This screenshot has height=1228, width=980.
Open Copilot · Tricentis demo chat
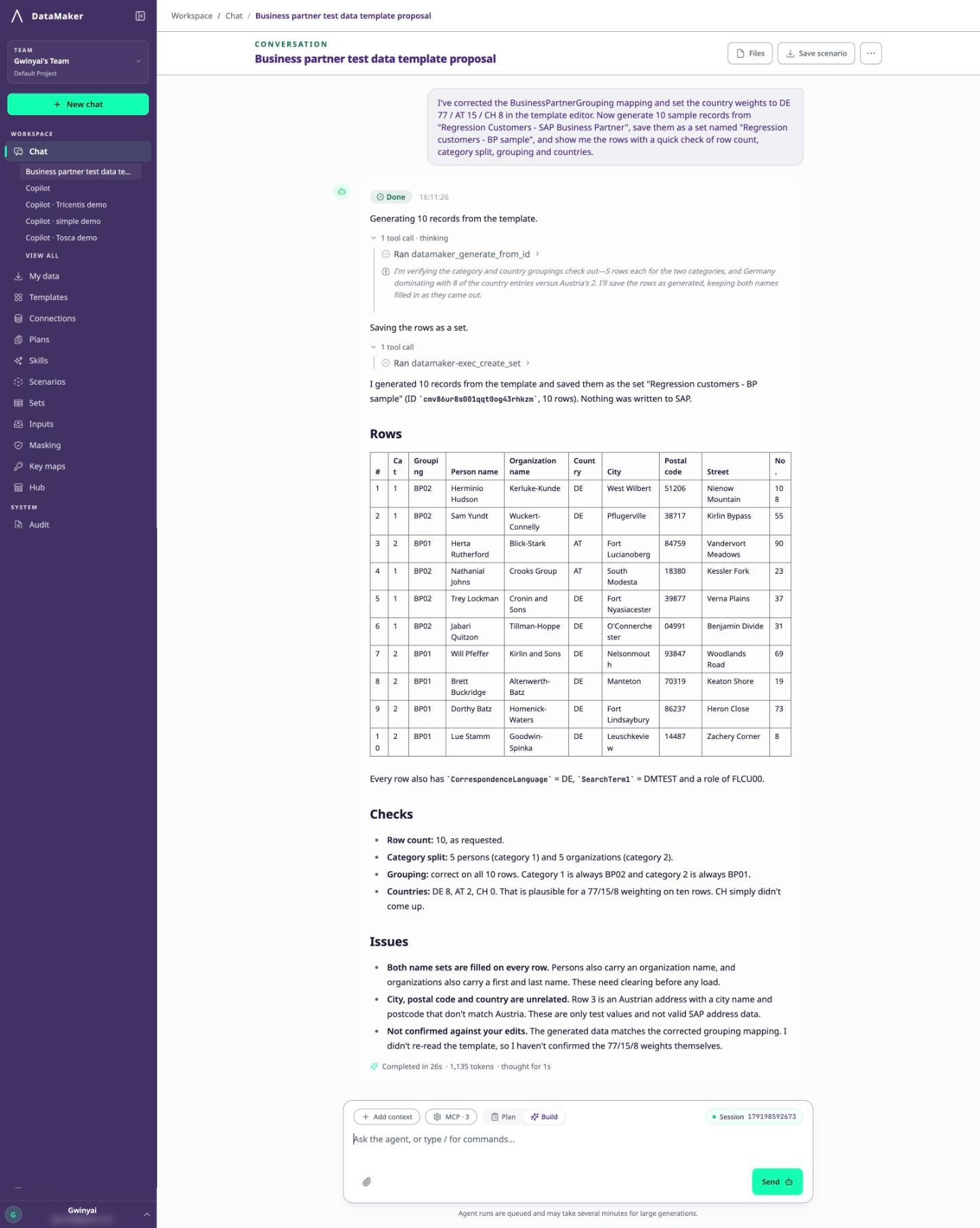tap(66, 205)
